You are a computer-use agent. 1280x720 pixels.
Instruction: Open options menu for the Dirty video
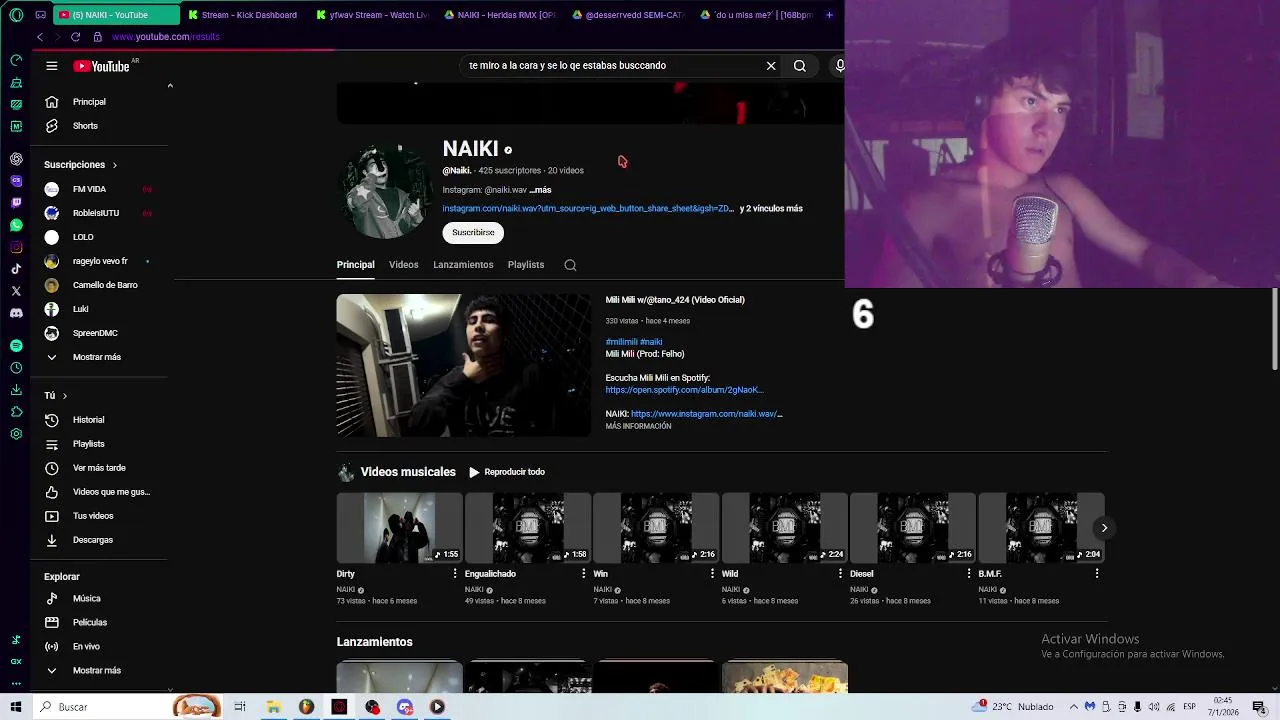point(455,574)
